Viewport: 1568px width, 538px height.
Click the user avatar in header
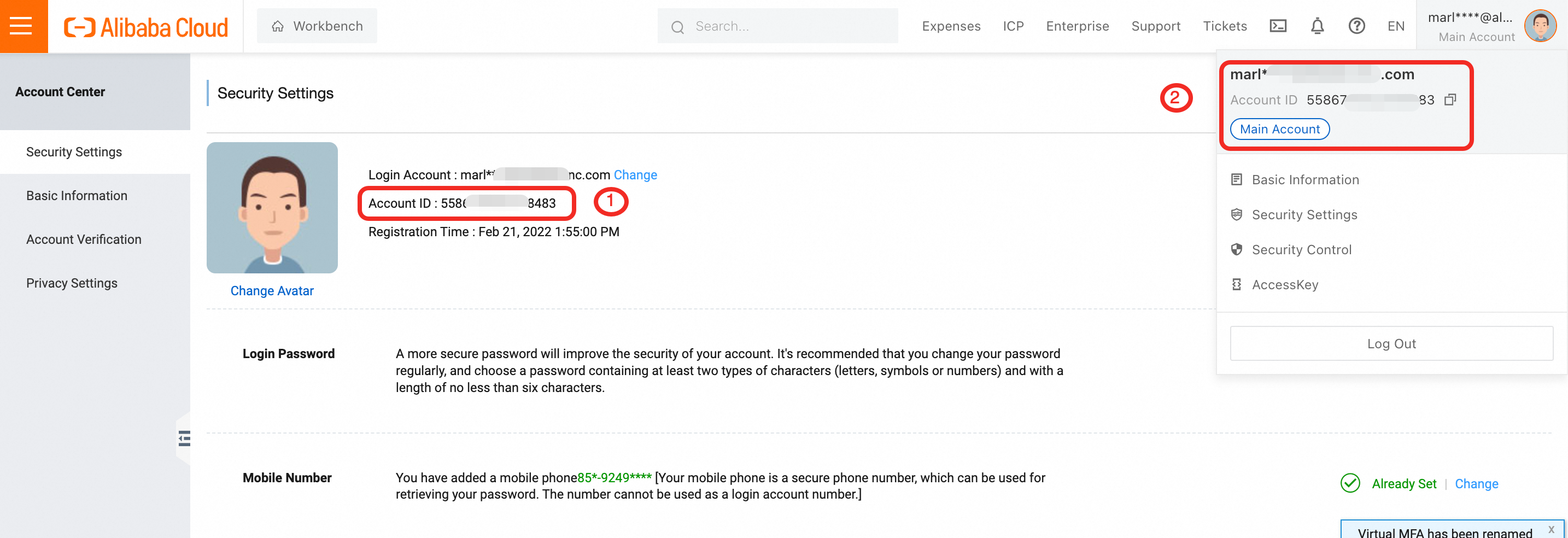tap(1540, 26)
